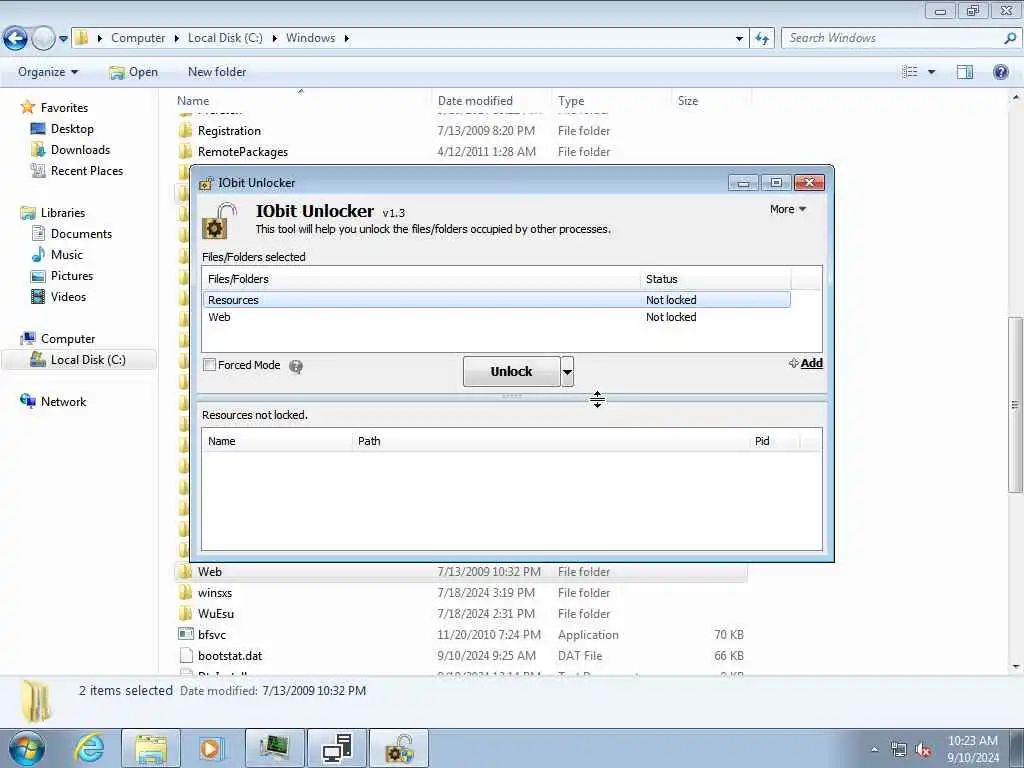Show hidden tray icons arrow

874,750
